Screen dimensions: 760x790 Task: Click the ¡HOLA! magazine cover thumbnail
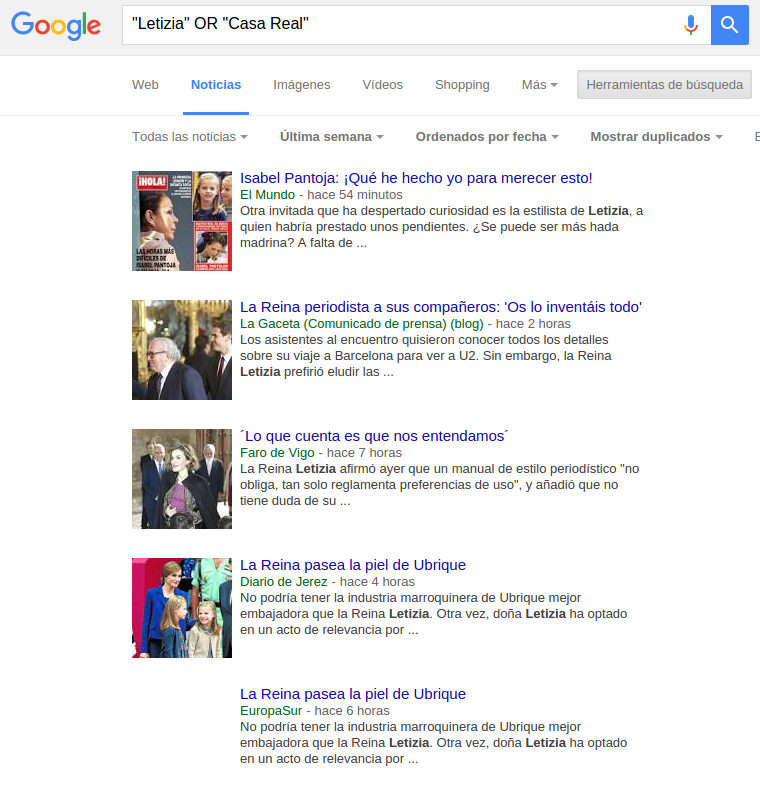[x=182, y=221]
